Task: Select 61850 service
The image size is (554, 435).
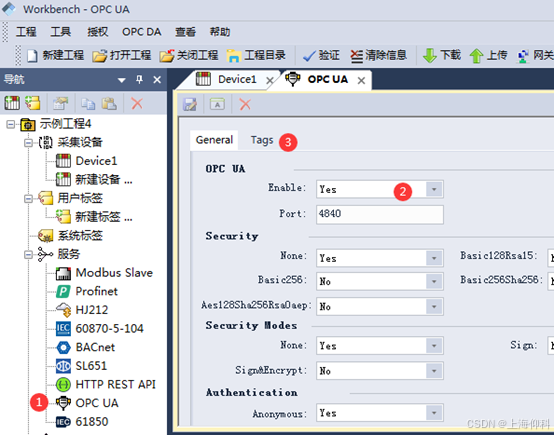Action: [82, 422]
